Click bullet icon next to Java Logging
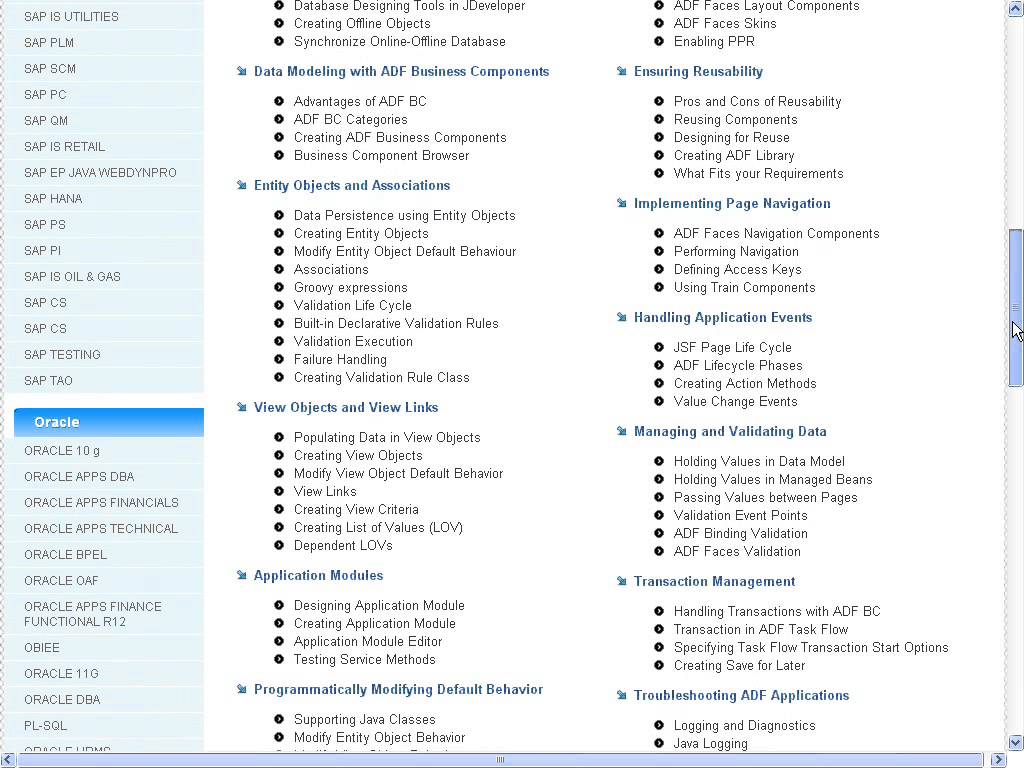Viewport: 1024px width, 768px height. (659, 743)
